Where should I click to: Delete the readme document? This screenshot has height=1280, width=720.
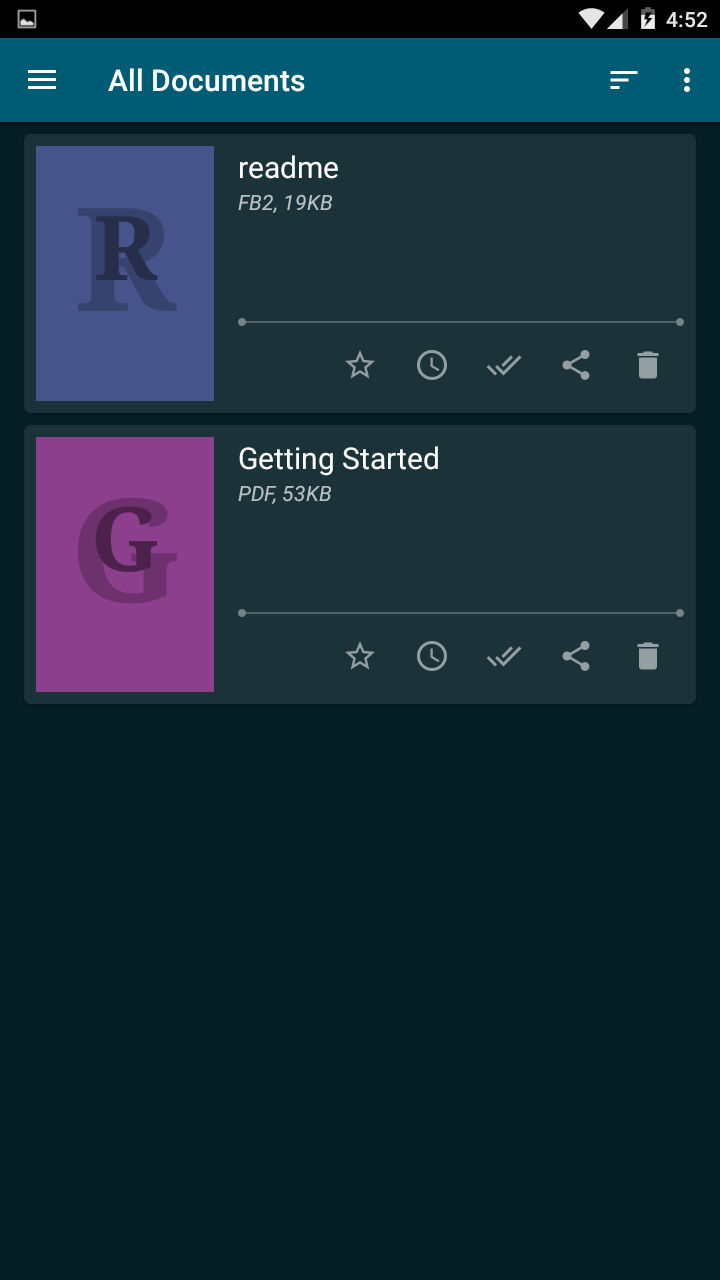coord(648,365)
